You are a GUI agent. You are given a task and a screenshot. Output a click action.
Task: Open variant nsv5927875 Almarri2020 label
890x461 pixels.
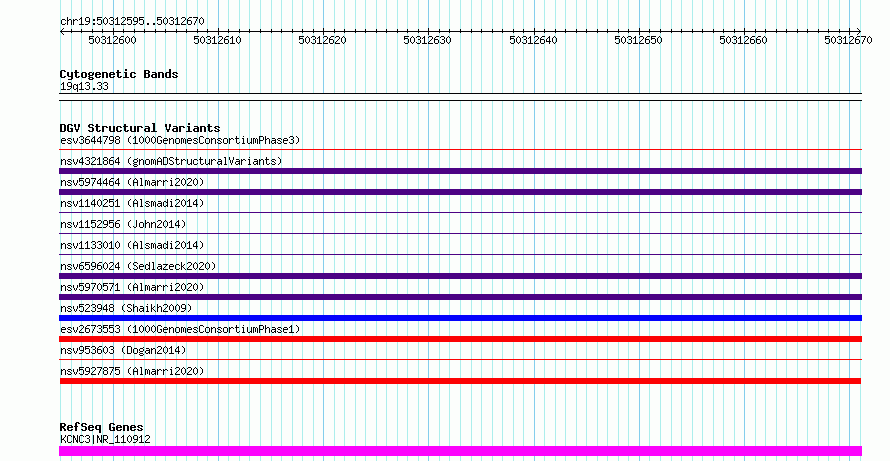132,371
